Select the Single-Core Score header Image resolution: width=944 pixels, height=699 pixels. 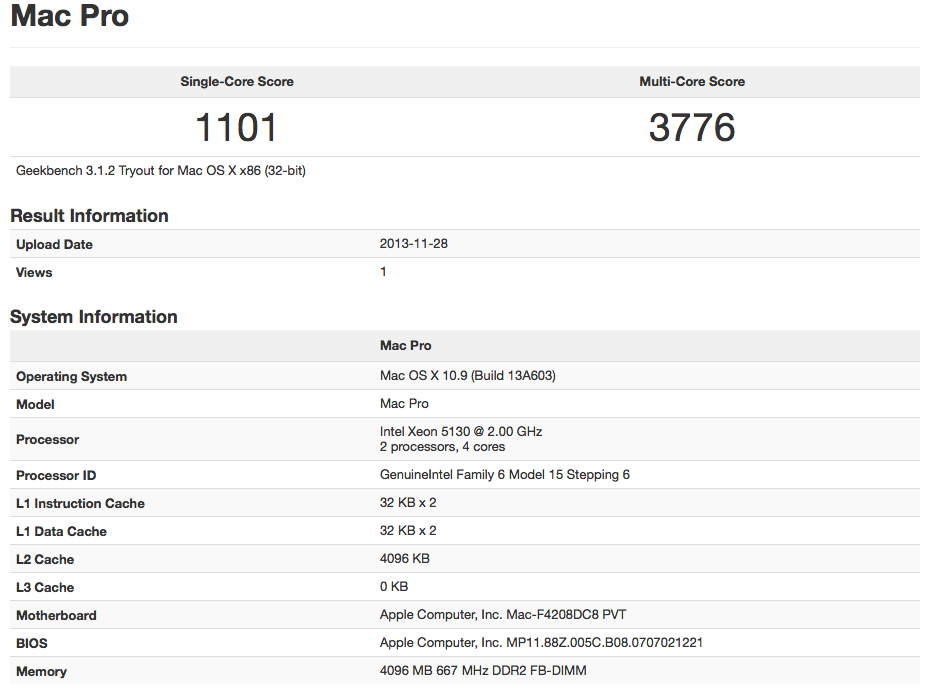coord(237,82)
